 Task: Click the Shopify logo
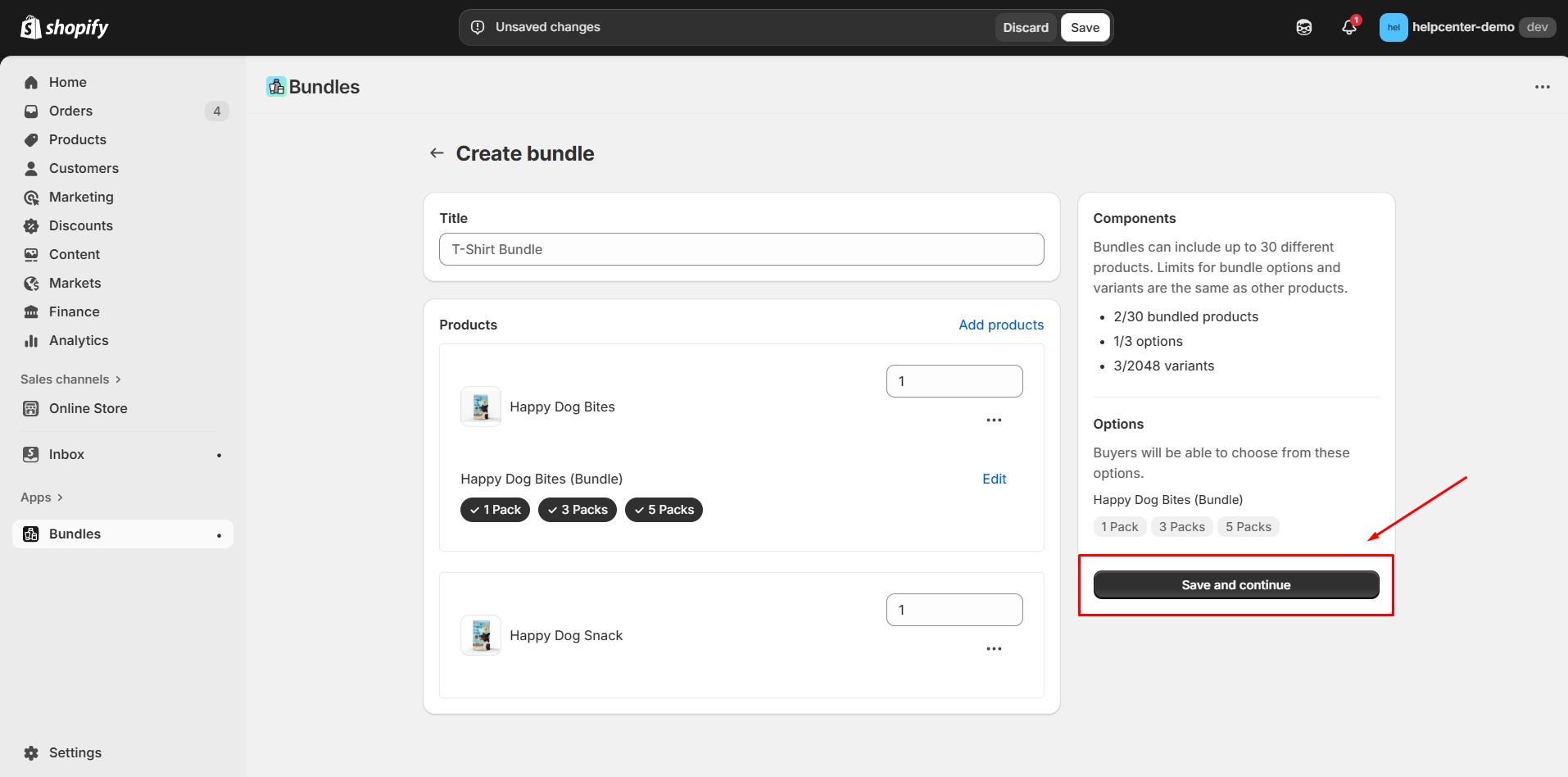pyautogui.click(x=63, y=26)
